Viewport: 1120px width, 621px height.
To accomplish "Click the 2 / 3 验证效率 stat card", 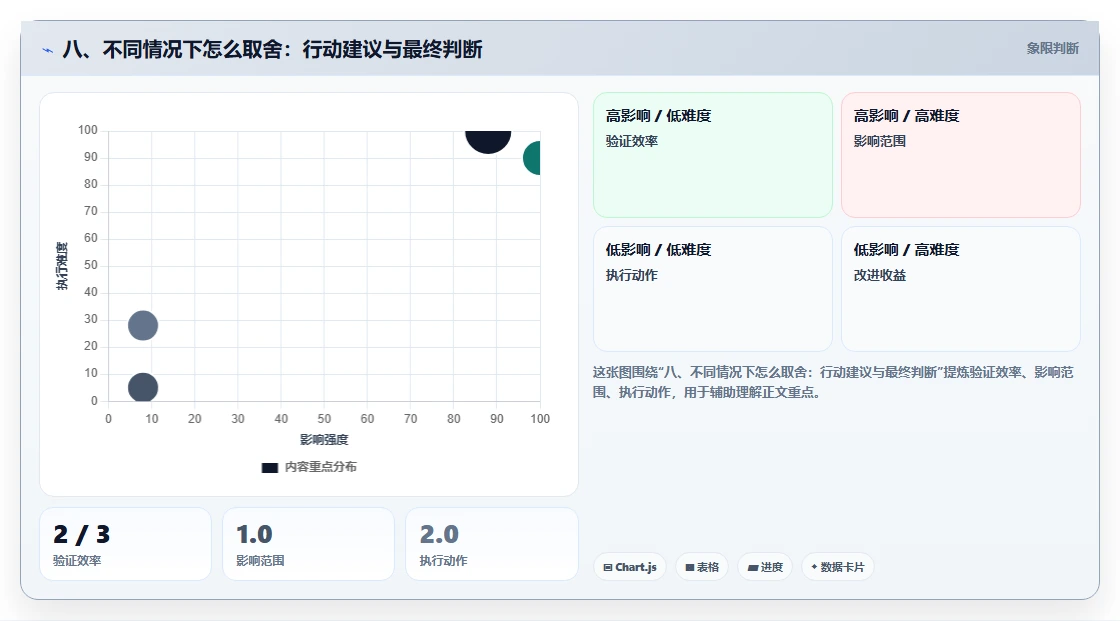I will pos(126,544).
